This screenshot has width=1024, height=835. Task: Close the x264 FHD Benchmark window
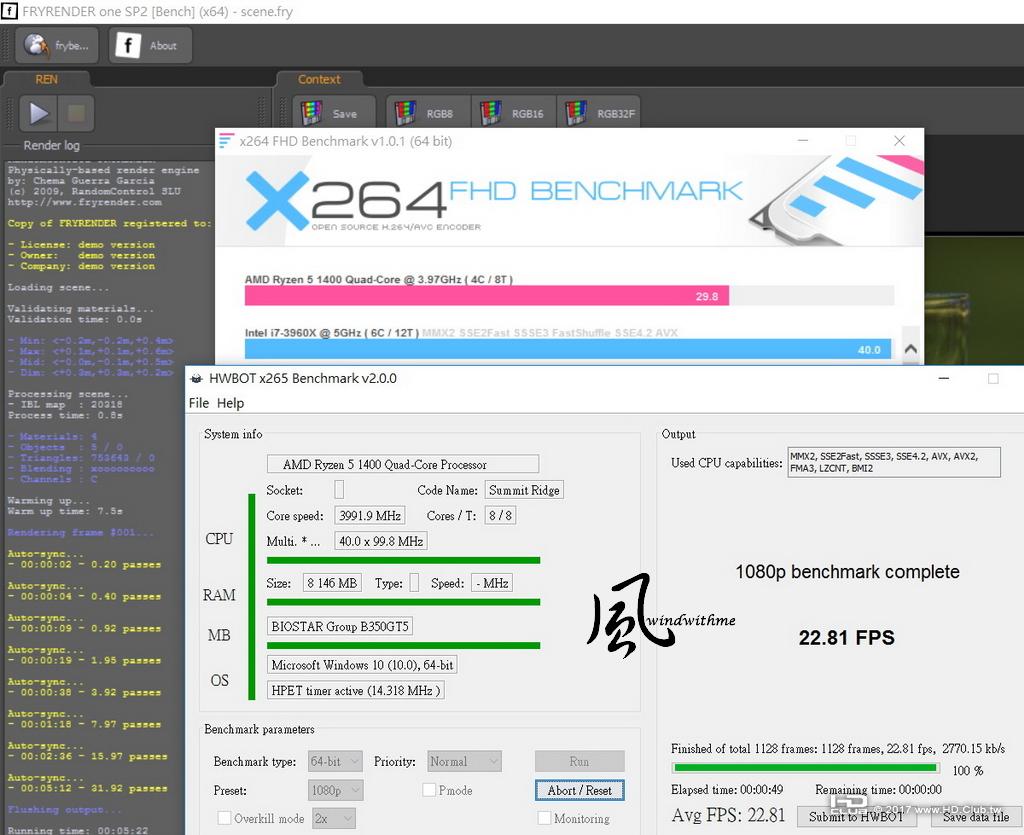(899, 140)
